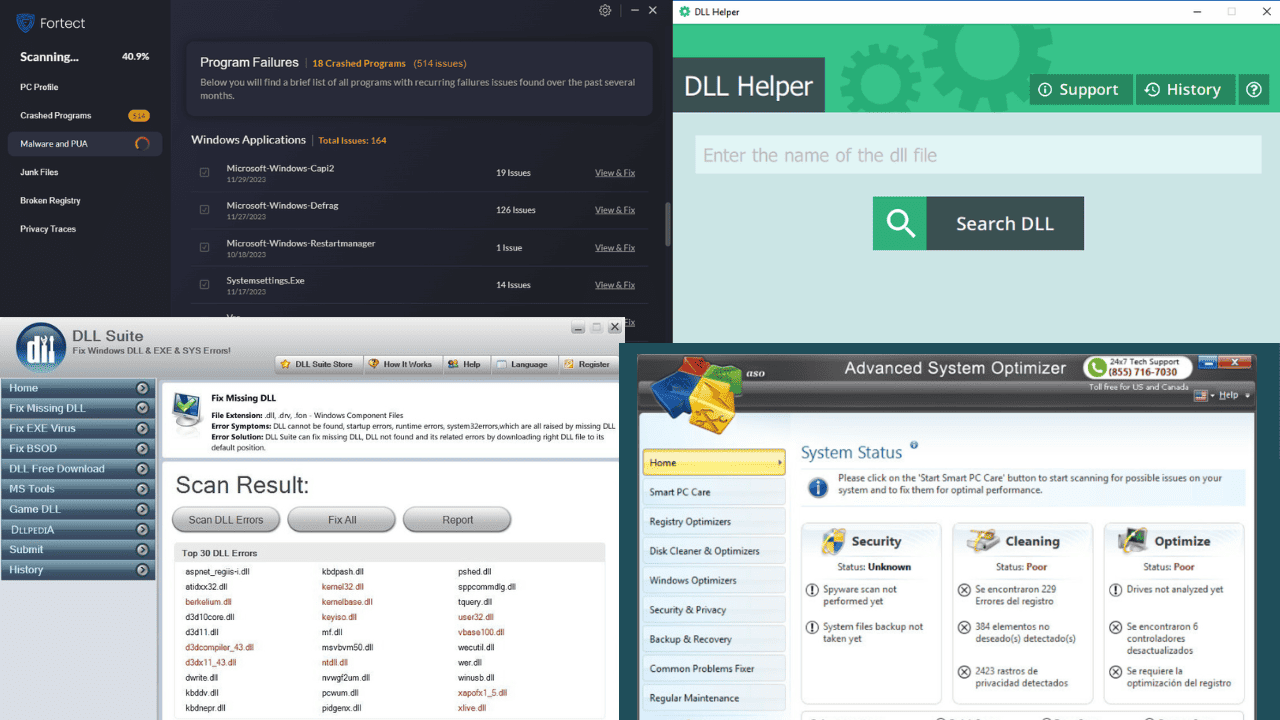This screenshot has height=720, width=1280.
Task: Expand the MS Tools sidebar arrow
Action: pyautogui.click(x=142, y=489)
